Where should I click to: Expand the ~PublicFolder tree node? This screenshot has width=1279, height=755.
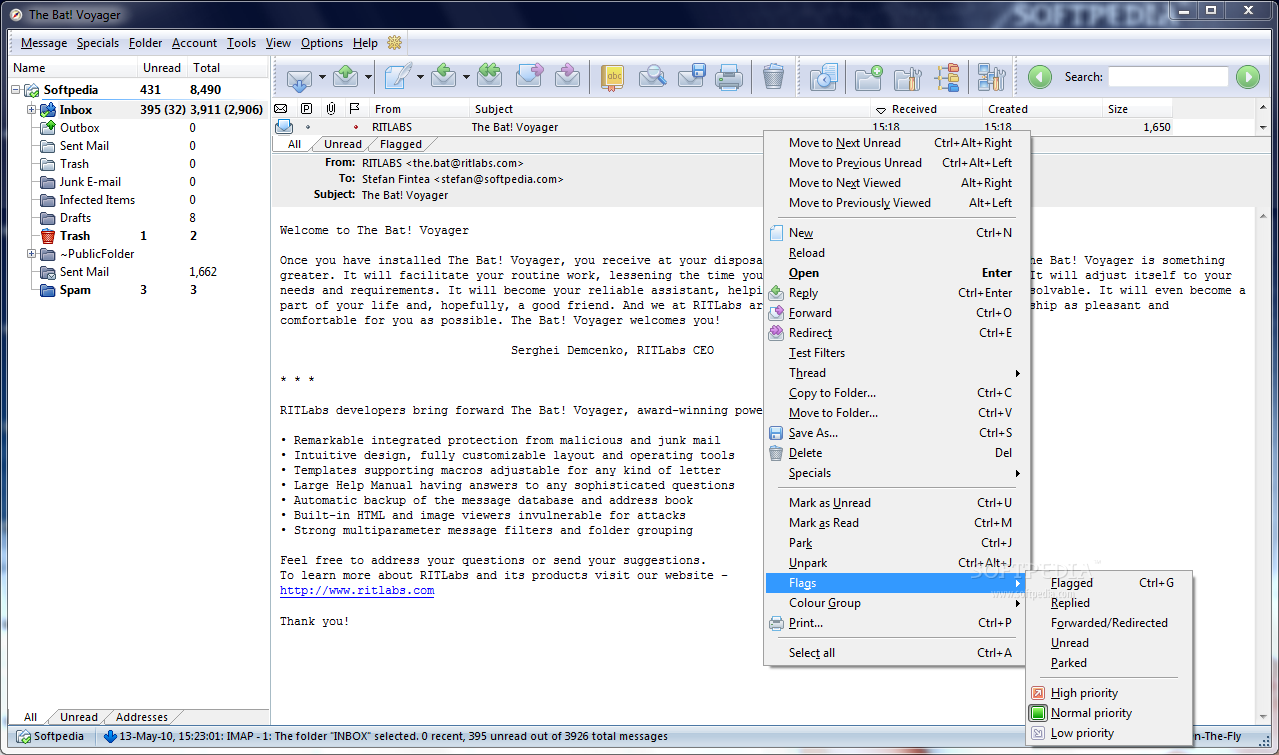coord(32,254)
